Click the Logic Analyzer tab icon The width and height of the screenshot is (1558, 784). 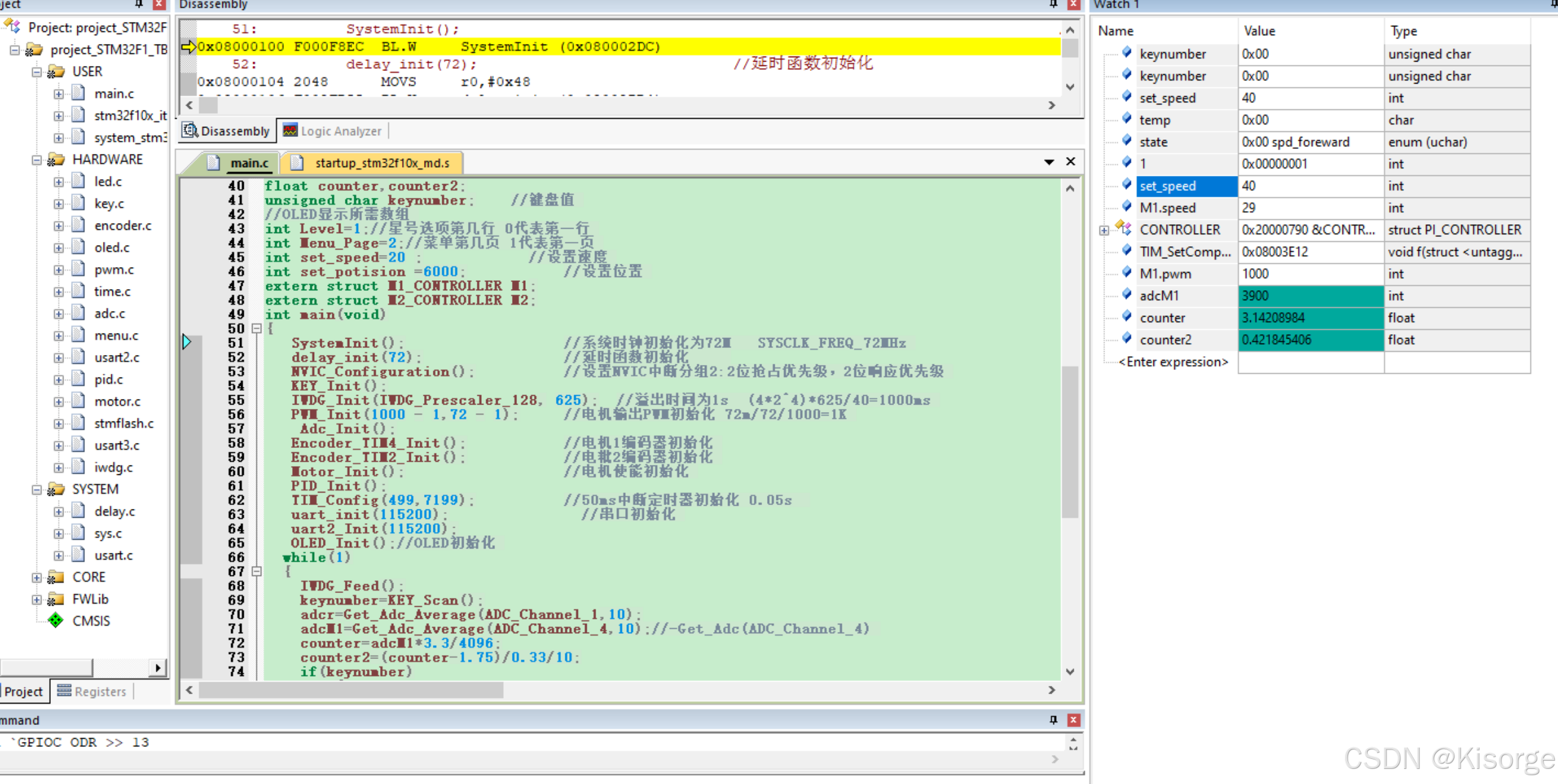click(290, 131)
